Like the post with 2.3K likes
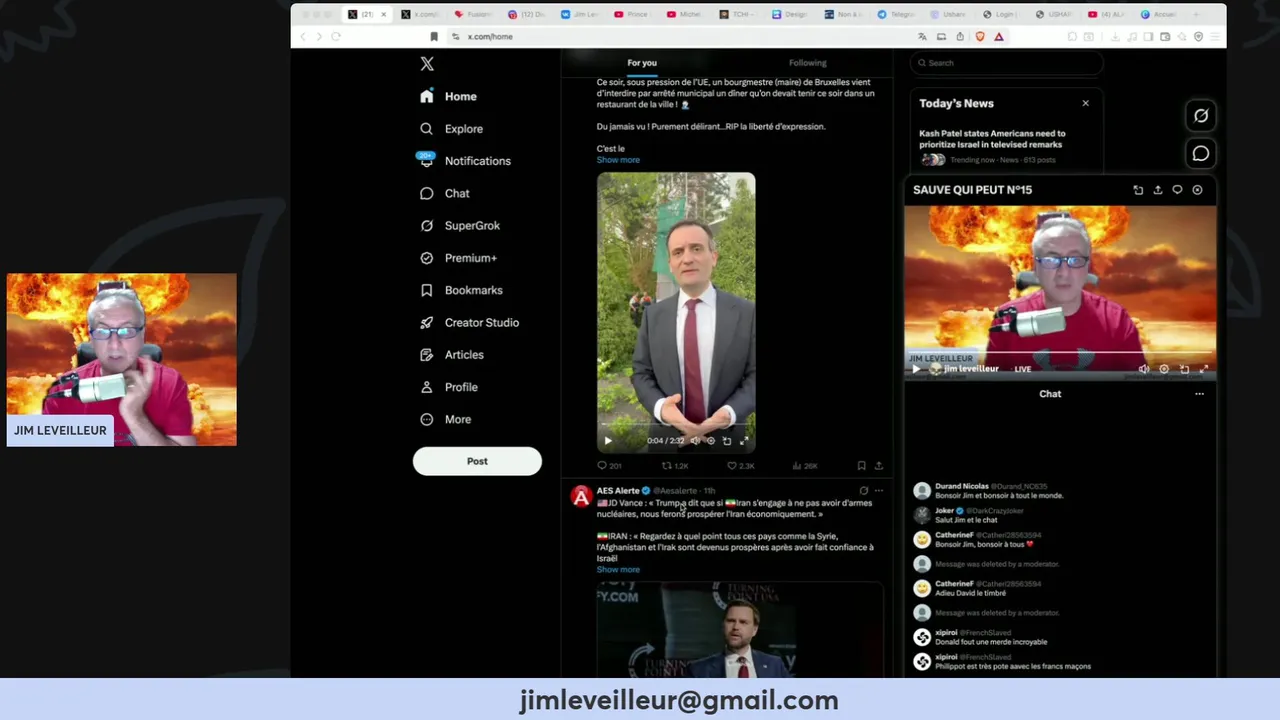This screenshot has height=720, width=1280. pos(740,466)
